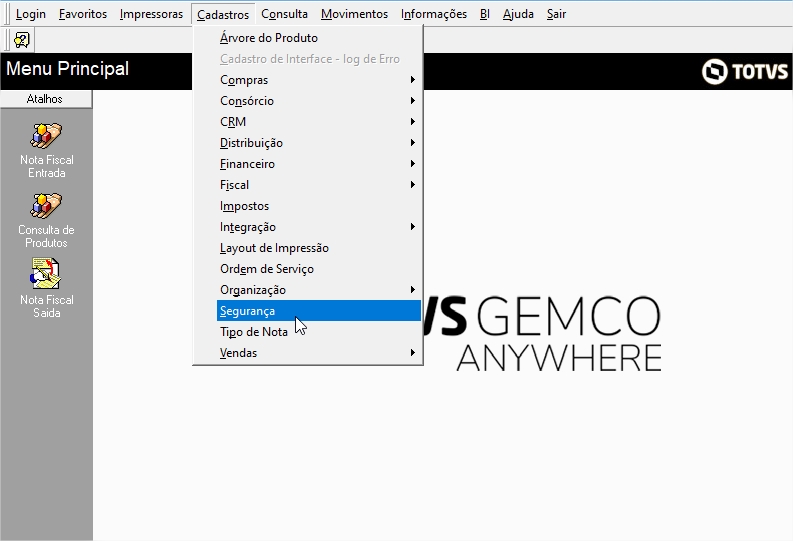
Task: Expand the Fiscal submenu
Action: point(319,185)
